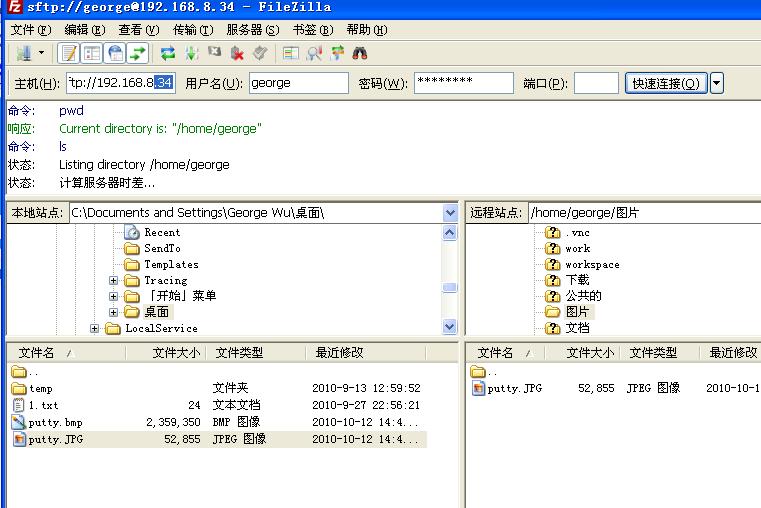Refresh the file and folder lists
Screen dimensions: 761x508
pyautogui.click(x=168, y=53)
